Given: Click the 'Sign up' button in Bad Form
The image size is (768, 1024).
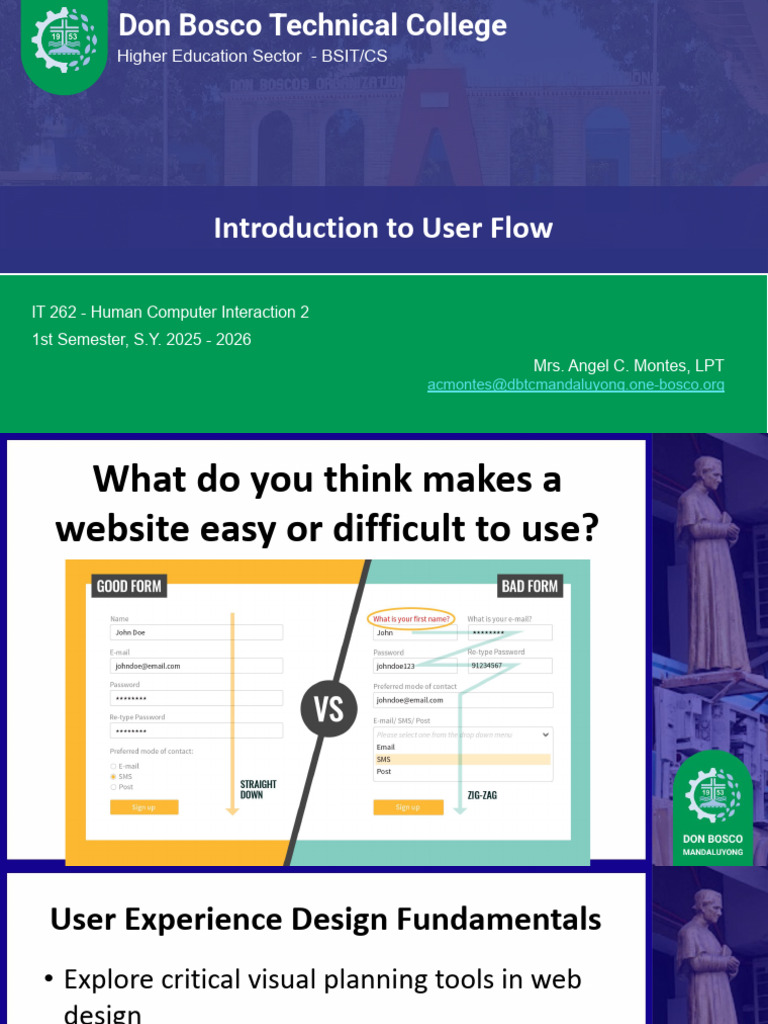Looking at the screenshot, I should [408, 807].
